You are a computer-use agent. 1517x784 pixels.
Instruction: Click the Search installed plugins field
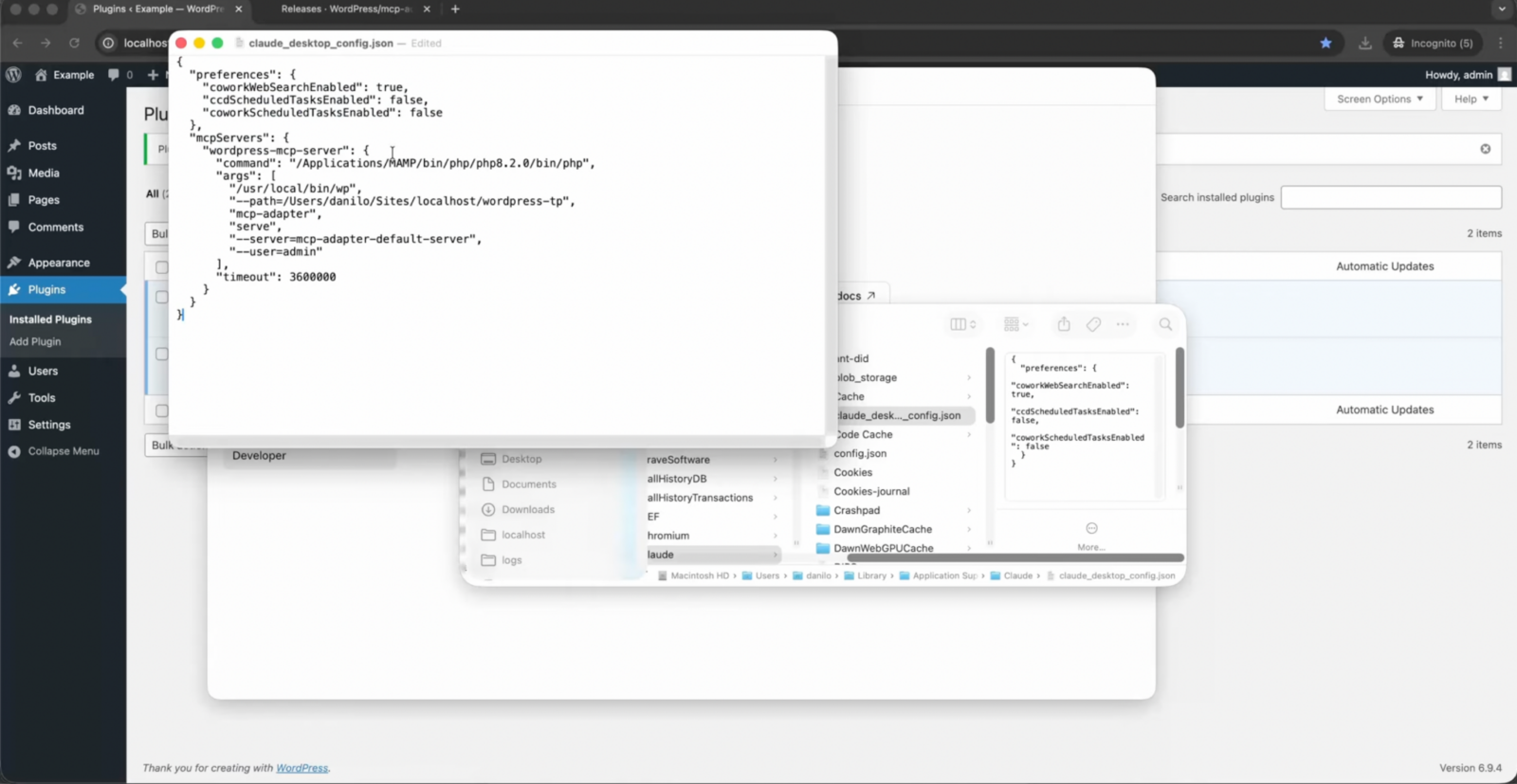[1391, 197]
